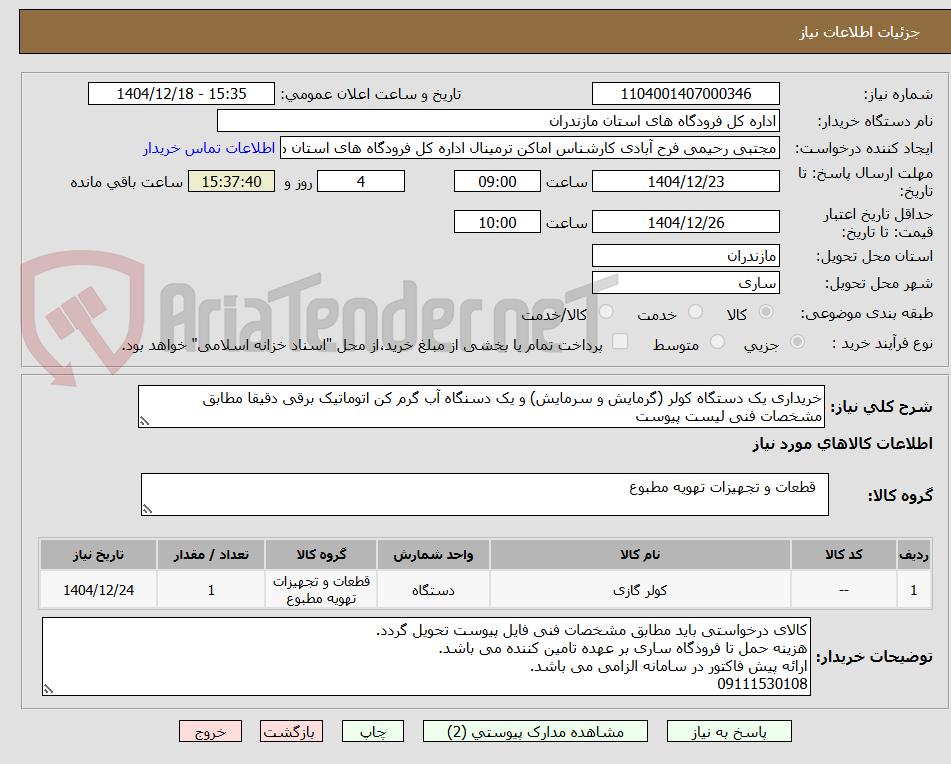The height and width of the screenshot is (764, 951).
Task: Click the delivery province field مازندران
Action: (685, 256)
